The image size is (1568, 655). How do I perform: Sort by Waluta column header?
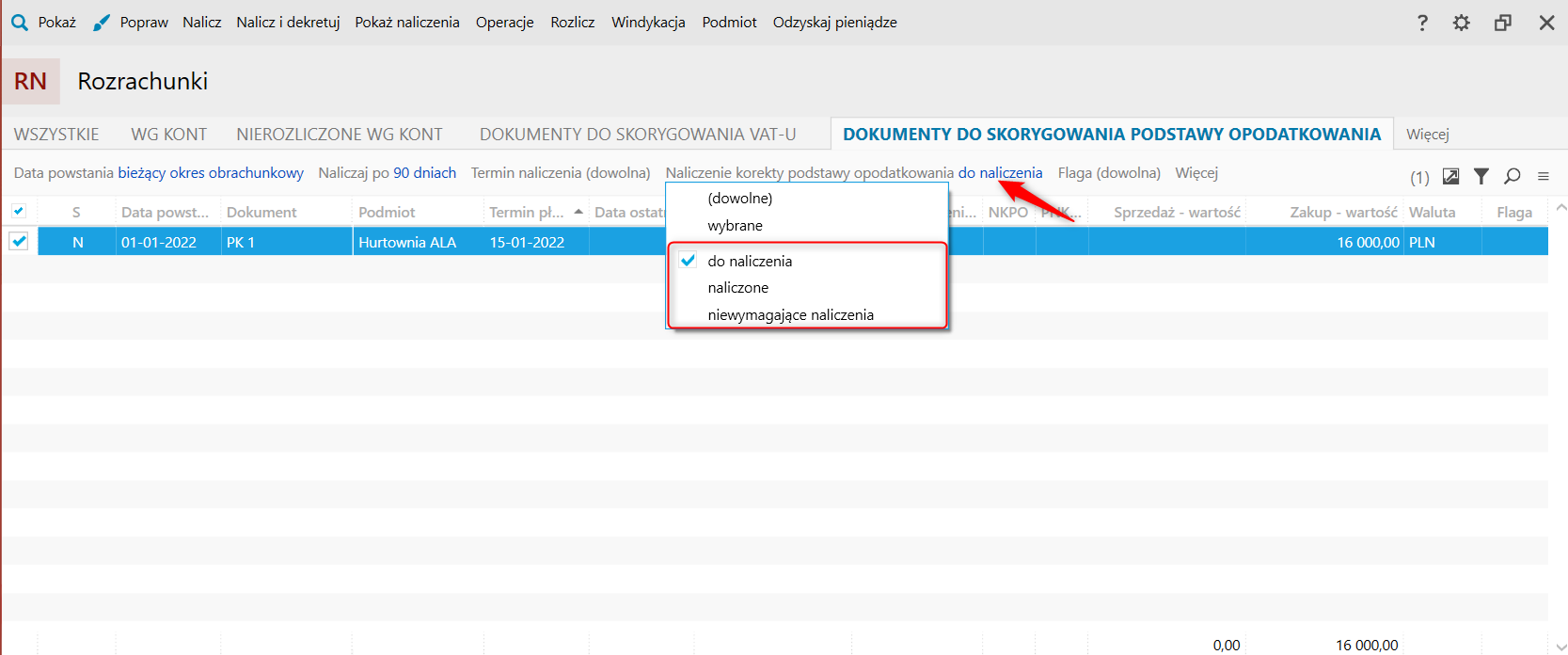click(x=1433, y=212)
